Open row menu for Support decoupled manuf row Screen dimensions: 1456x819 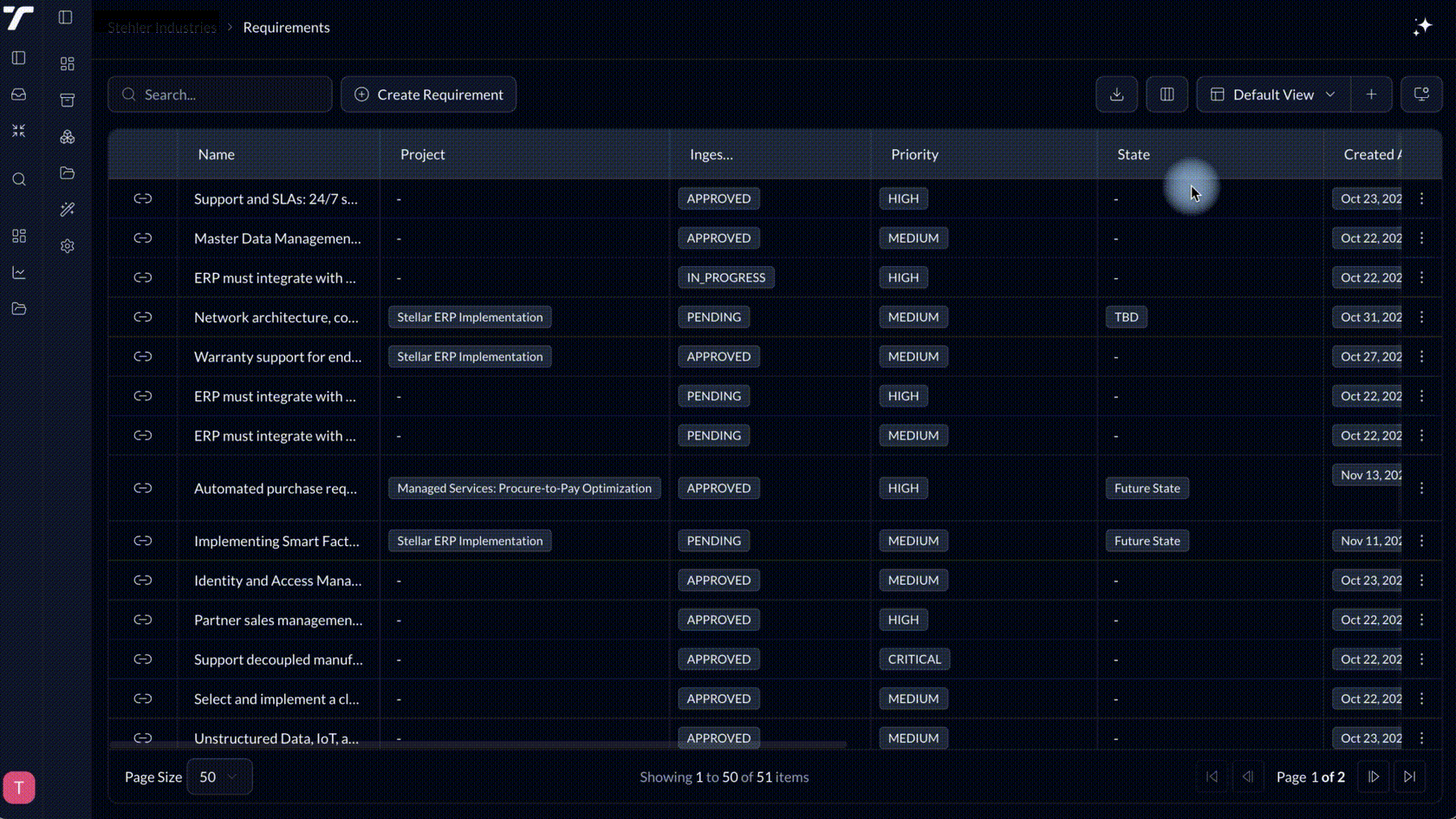[x=1421, y=660]
